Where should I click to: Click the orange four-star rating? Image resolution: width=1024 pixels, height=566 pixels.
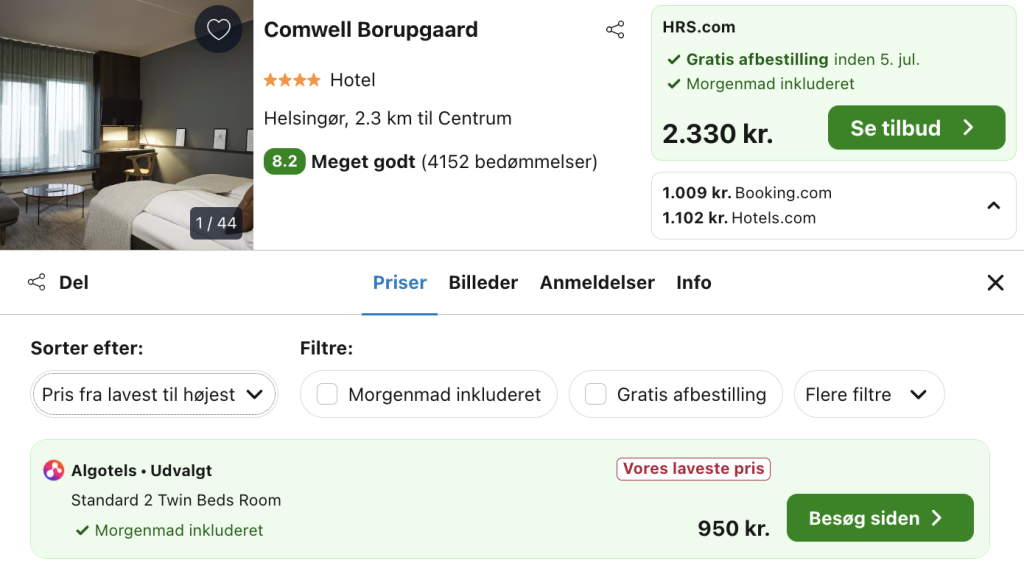pyautogui.click(x=292, y=80)
